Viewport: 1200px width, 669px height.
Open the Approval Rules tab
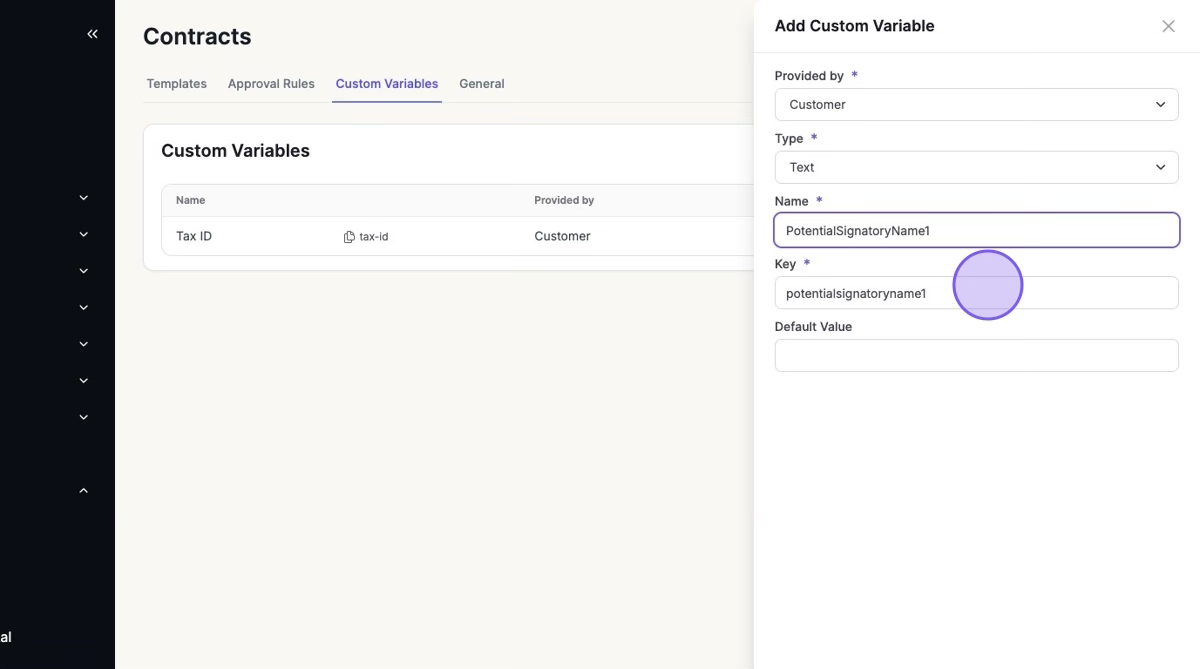tap(271, 84)
